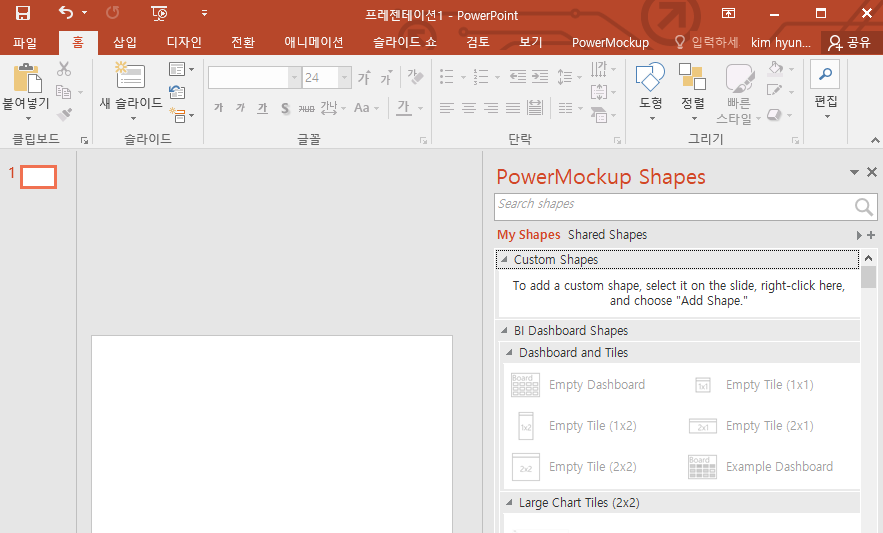Expand the Large Chart Tiles (2x2) group
This screenshot has height=533, width=883.
(509, 503)
